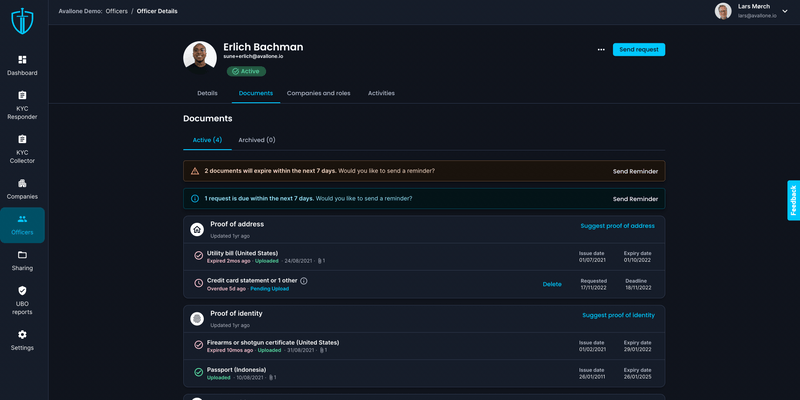800x400 pixels.
Task: Open the Dashboard sidebar icon
Action: 22,60
